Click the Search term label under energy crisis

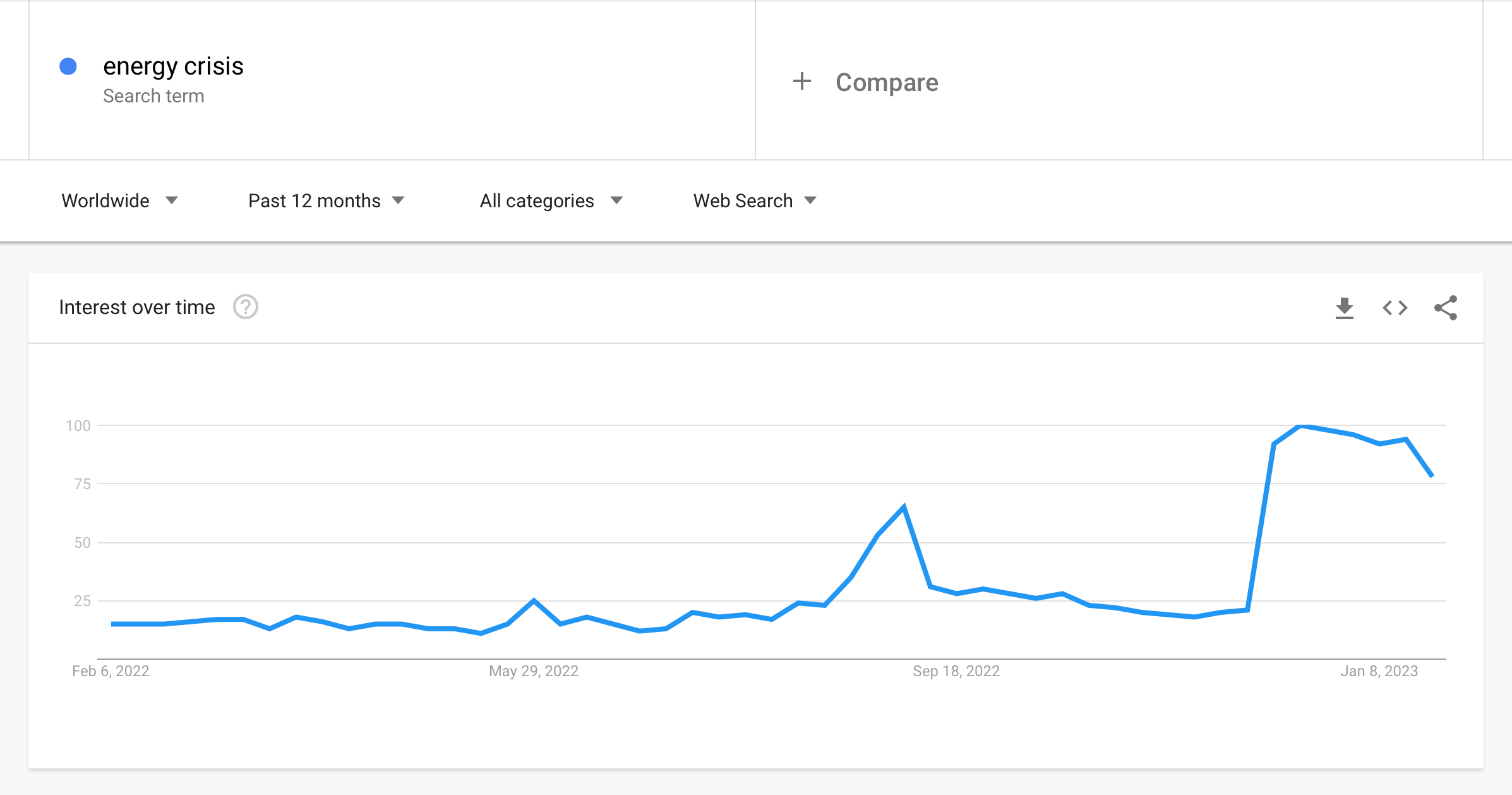coord(153,95)
